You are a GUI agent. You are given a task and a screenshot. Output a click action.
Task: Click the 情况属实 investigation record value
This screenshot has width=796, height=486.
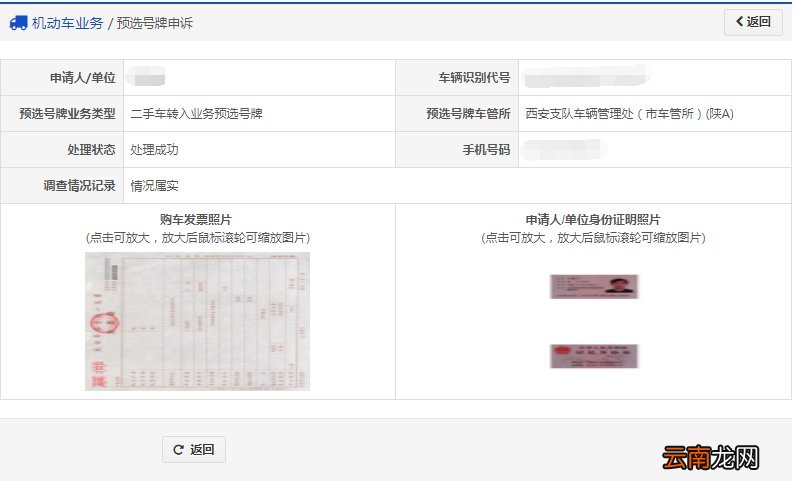coord(154,186)
